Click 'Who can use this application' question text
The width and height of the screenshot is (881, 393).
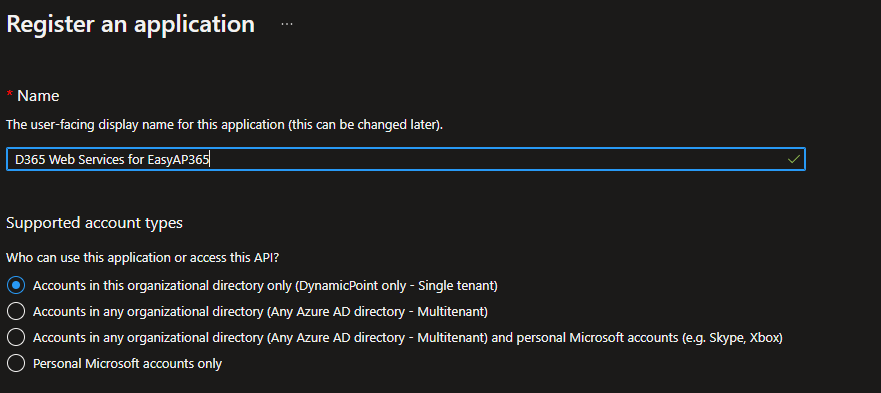pyautogui.click(x=143, y=258)
